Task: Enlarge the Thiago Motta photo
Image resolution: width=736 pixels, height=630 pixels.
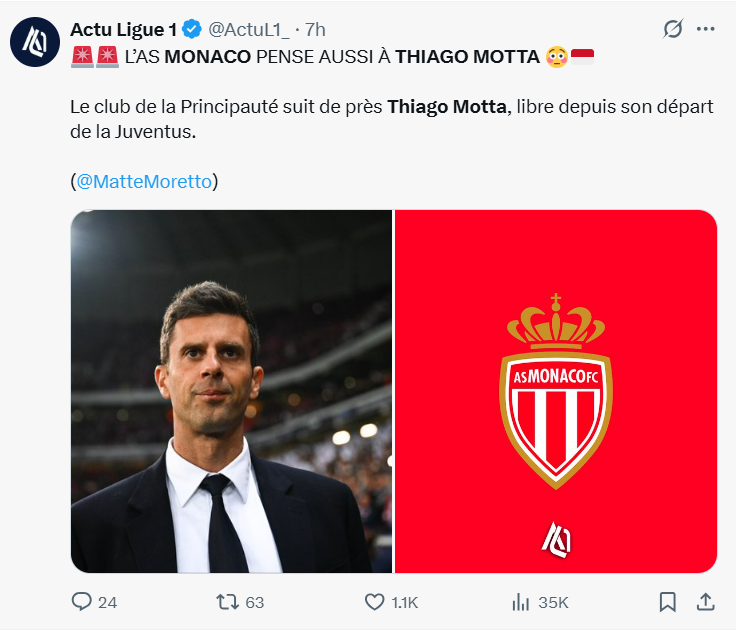Action: (231, 391)
